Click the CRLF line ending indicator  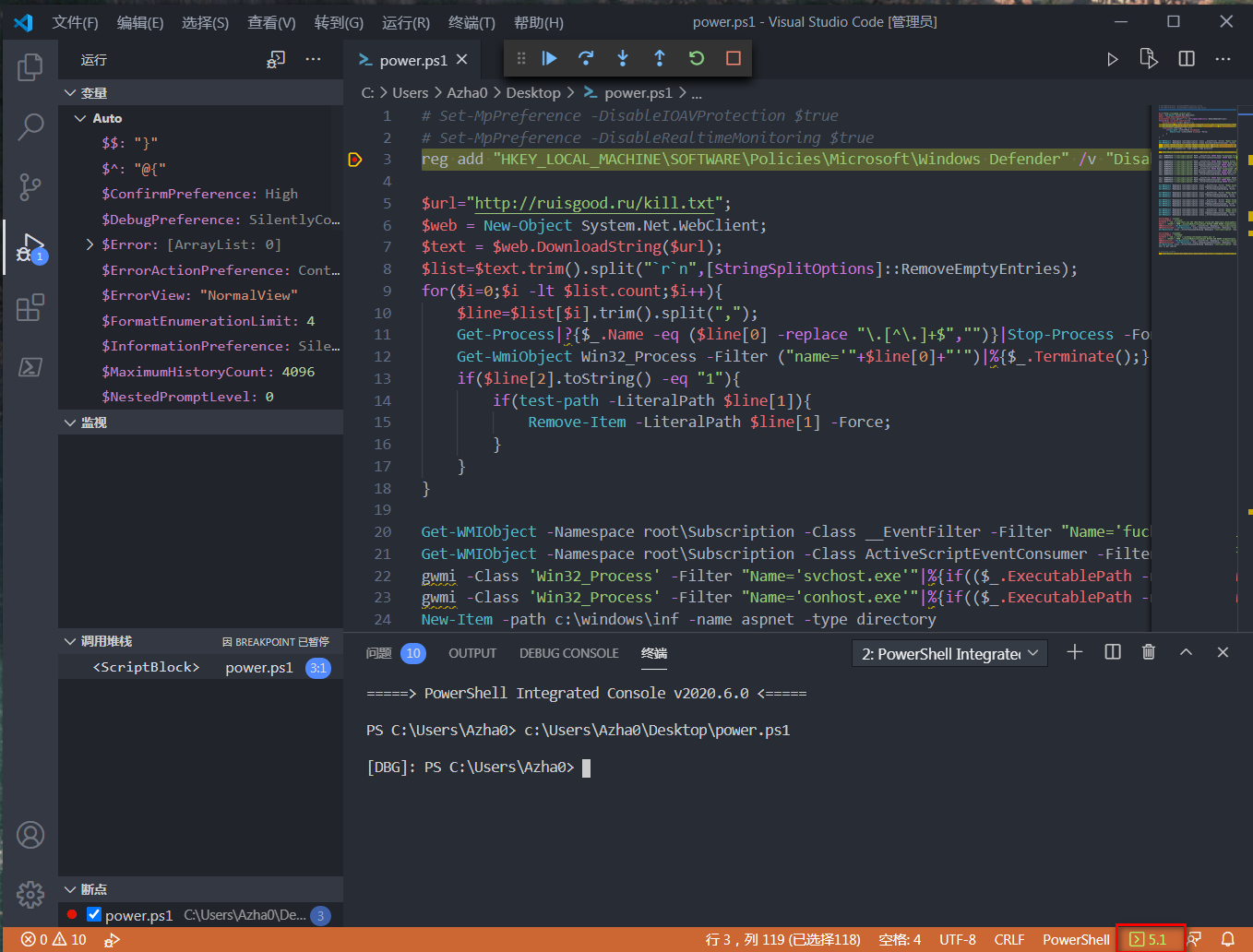(x=1009, y=939)
